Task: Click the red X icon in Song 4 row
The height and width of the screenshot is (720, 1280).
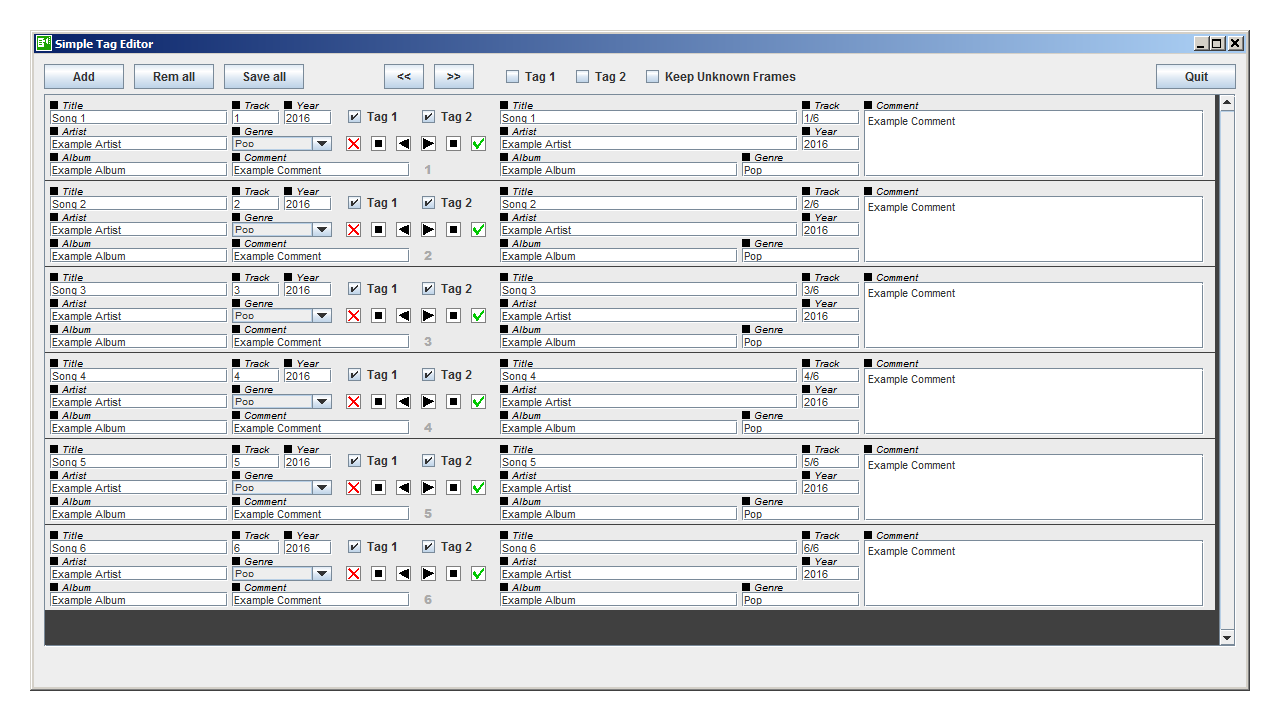Action: coord(353,402)
